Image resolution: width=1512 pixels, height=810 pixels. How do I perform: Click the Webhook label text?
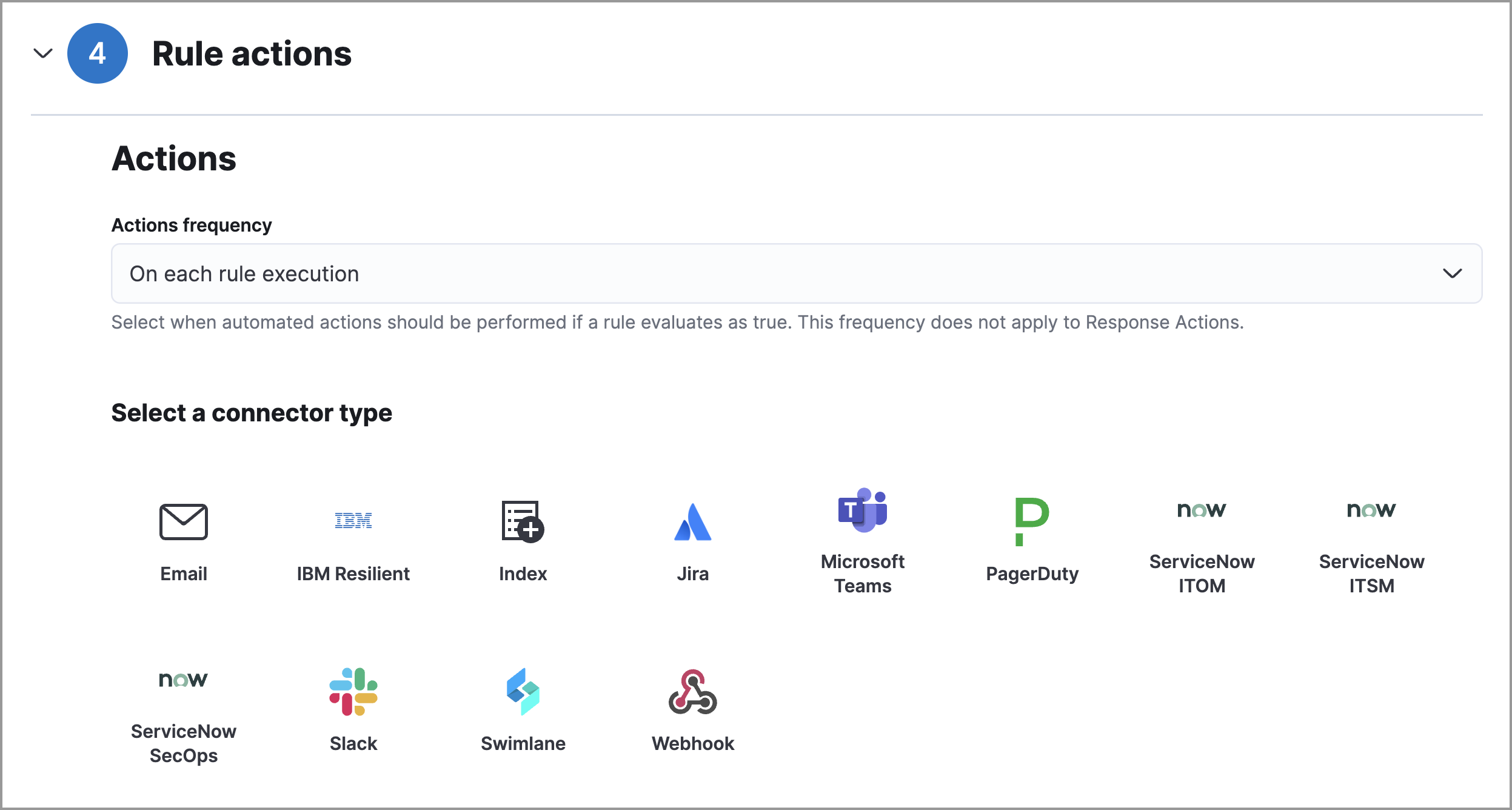(692, 743)
